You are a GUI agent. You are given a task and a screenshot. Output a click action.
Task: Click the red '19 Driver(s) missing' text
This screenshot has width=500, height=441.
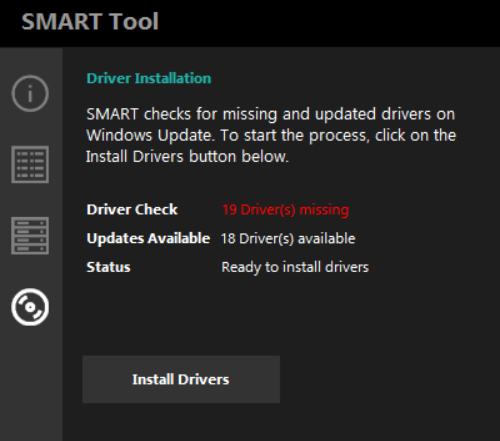(x=285, y=210)
